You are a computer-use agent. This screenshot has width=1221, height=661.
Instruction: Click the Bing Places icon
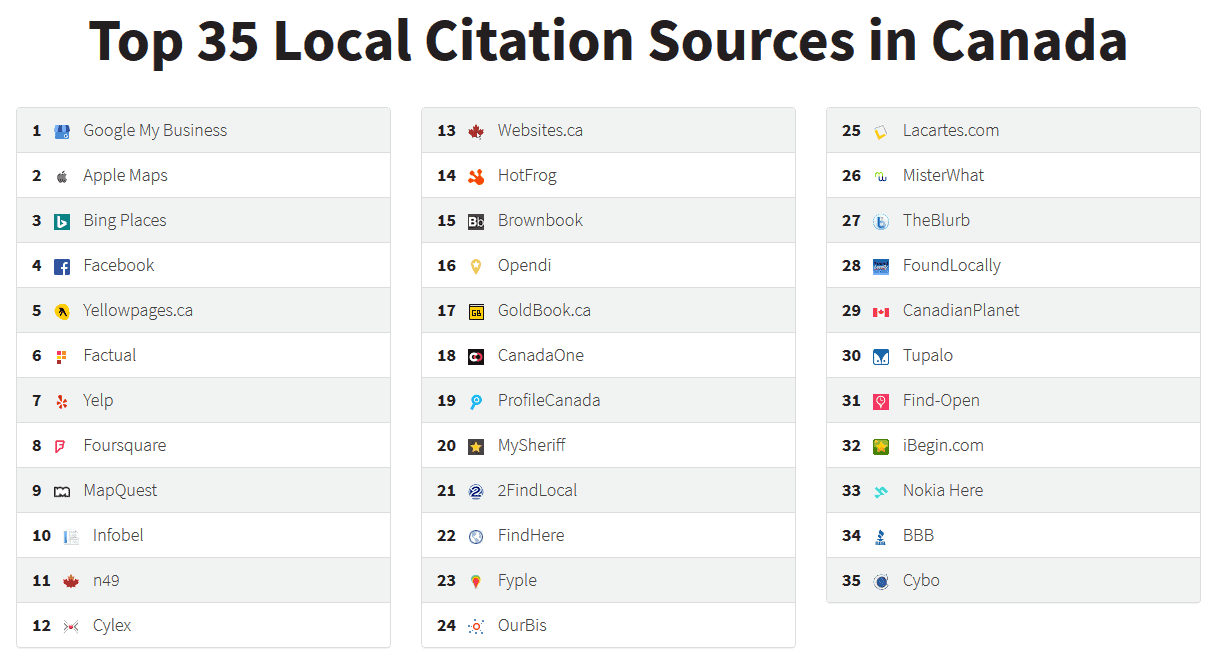pyautogui.click(x=63, y=220)
